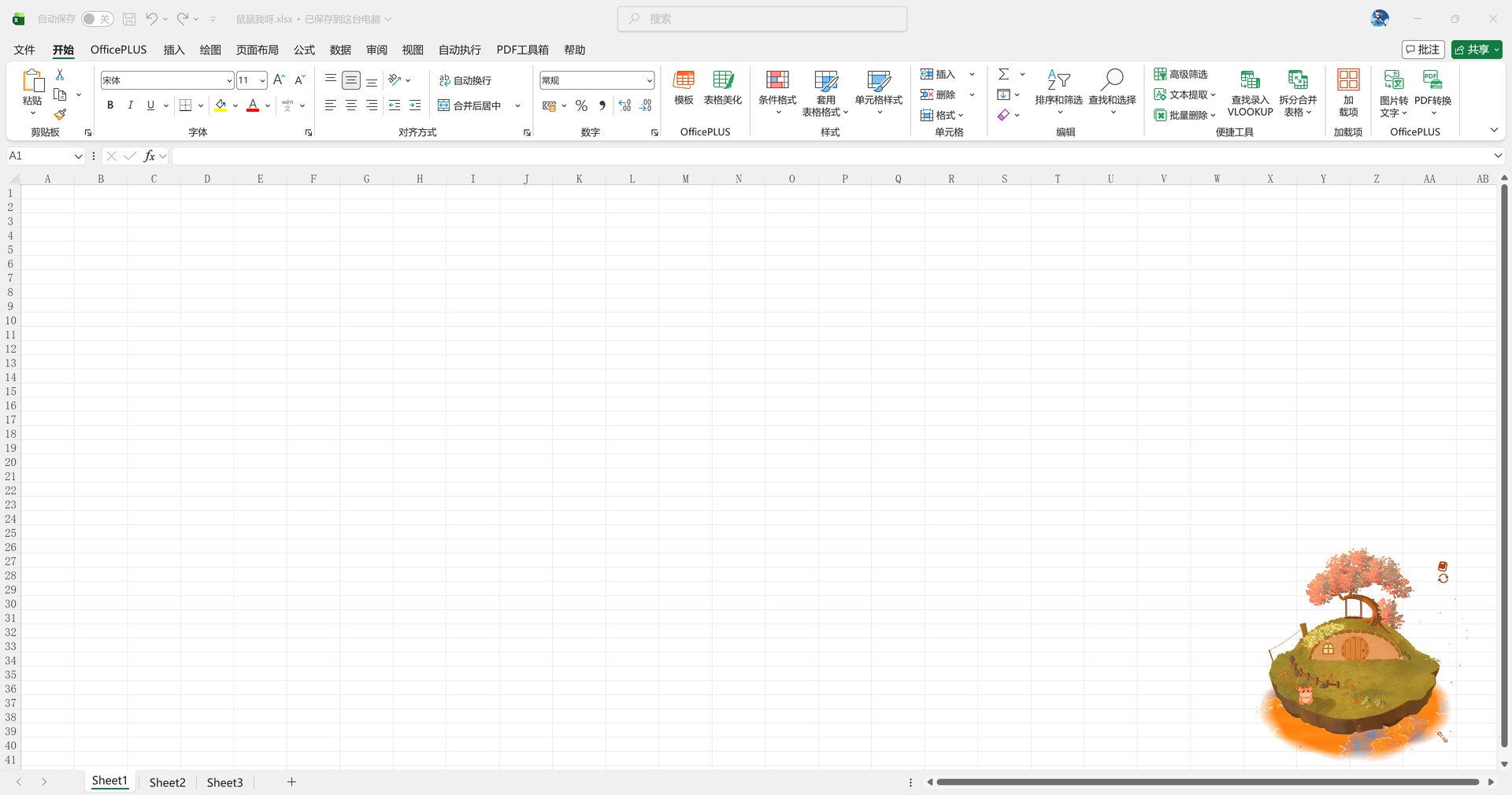Apply the yellow fill color bucket
Image resolution: width=1512 pixels, height=795 pixels.
click(x=220, y=105)
